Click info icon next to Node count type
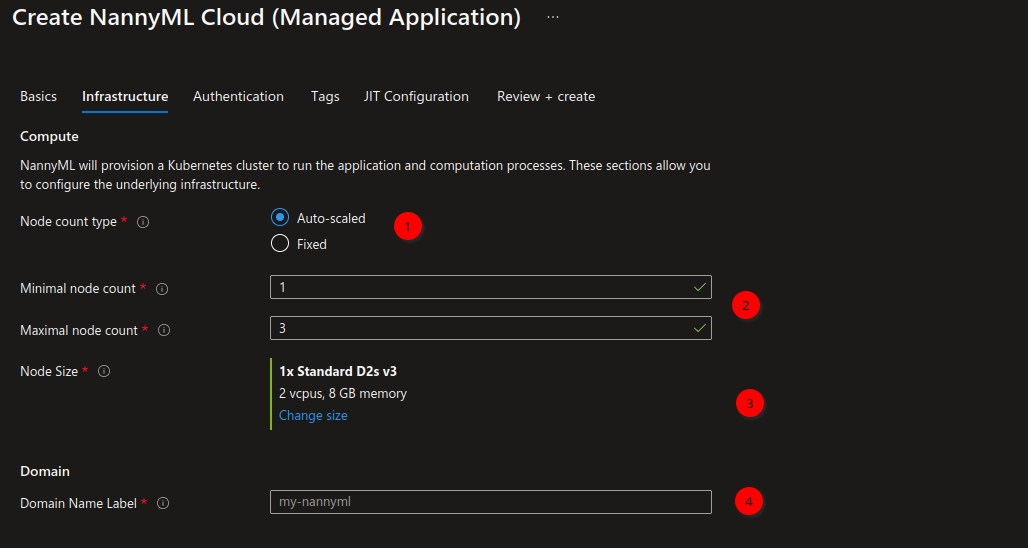The width and height of the screenshot is (1028, 548). click(x=142, y=222)
